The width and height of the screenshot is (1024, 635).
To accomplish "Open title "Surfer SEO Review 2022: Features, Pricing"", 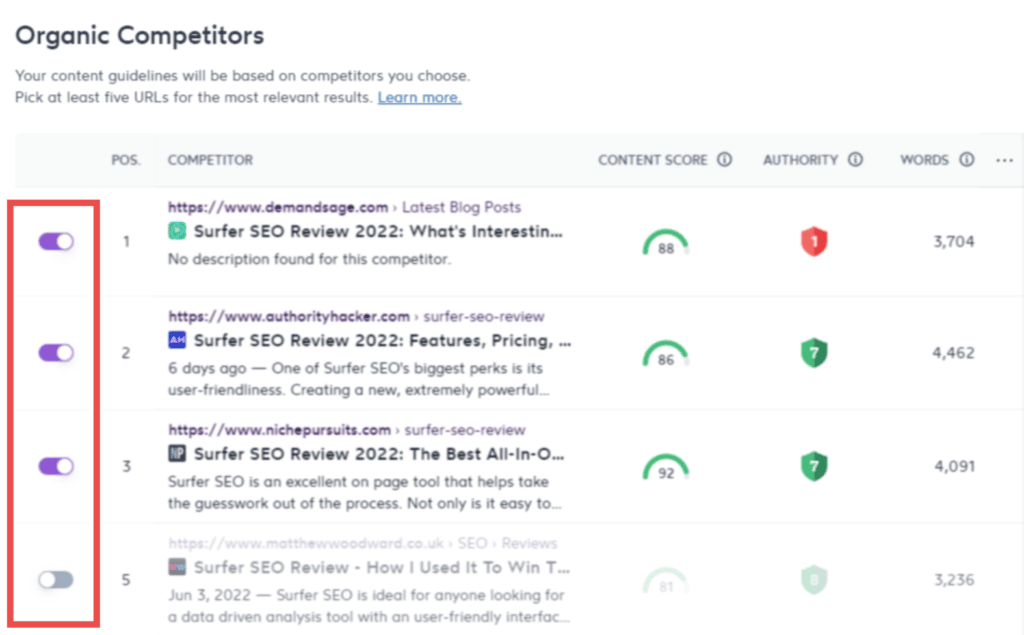I will [x=383, y=340].
